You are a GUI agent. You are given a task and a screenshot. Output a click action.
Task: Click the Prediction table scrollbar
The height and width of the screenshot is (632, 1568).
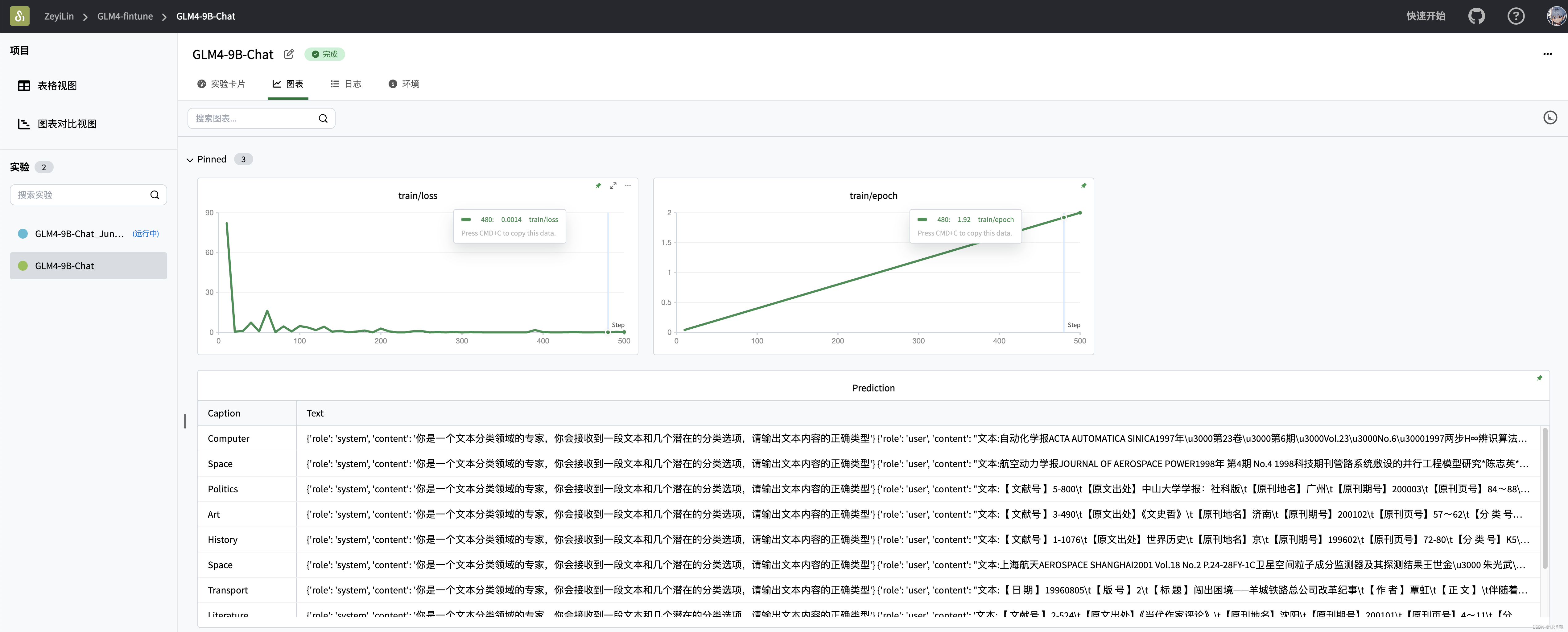(1545, 499)
